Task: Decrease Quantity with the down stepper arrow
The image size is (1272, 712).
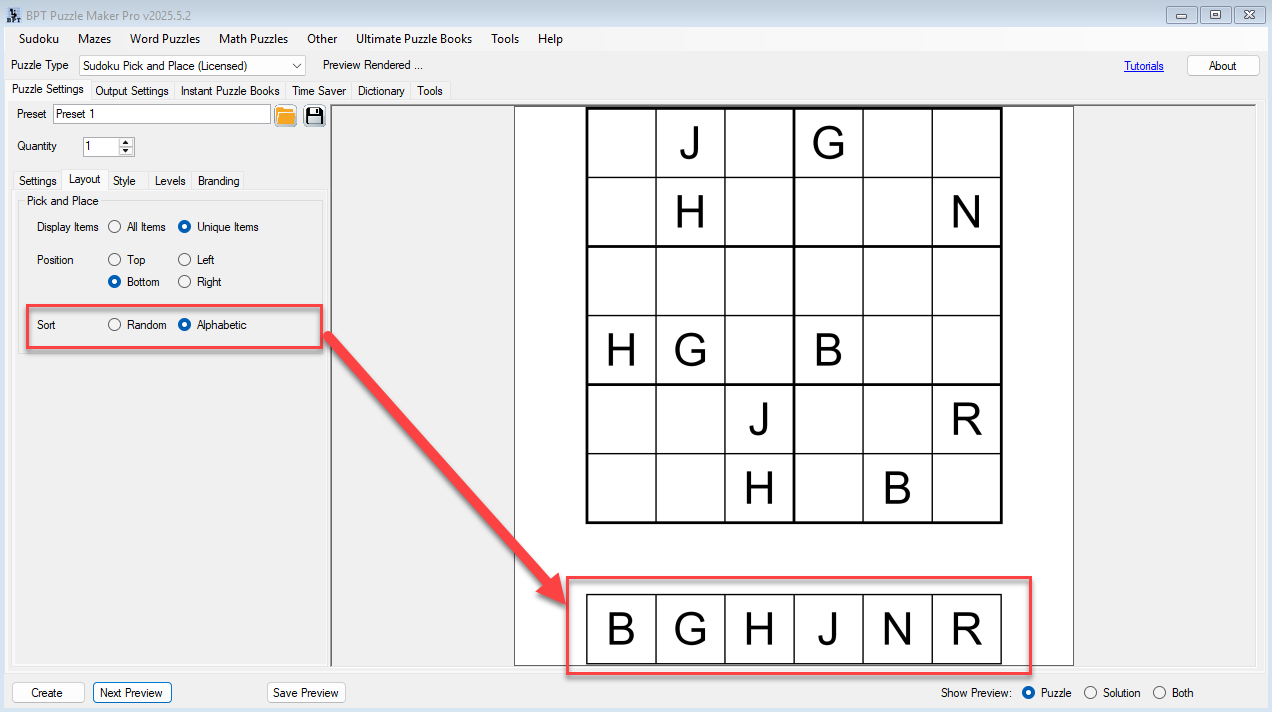Action: [x=125, y=150]
